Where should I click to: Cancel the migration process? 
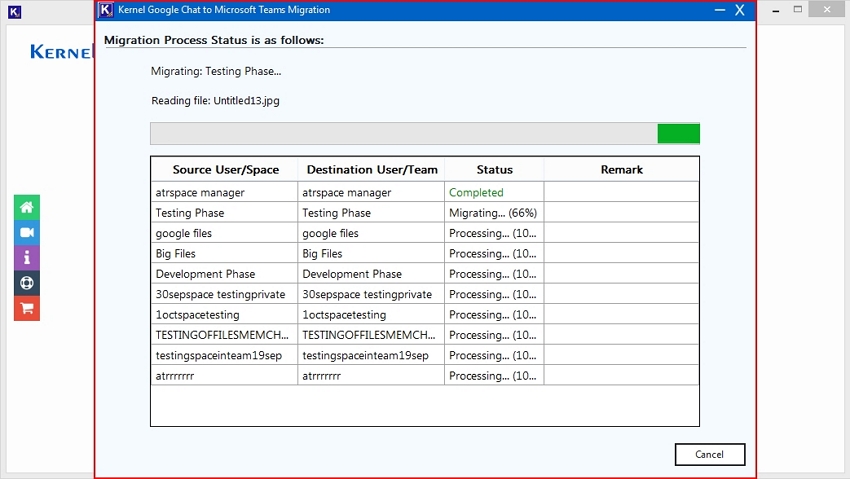(x=710, y=454)
